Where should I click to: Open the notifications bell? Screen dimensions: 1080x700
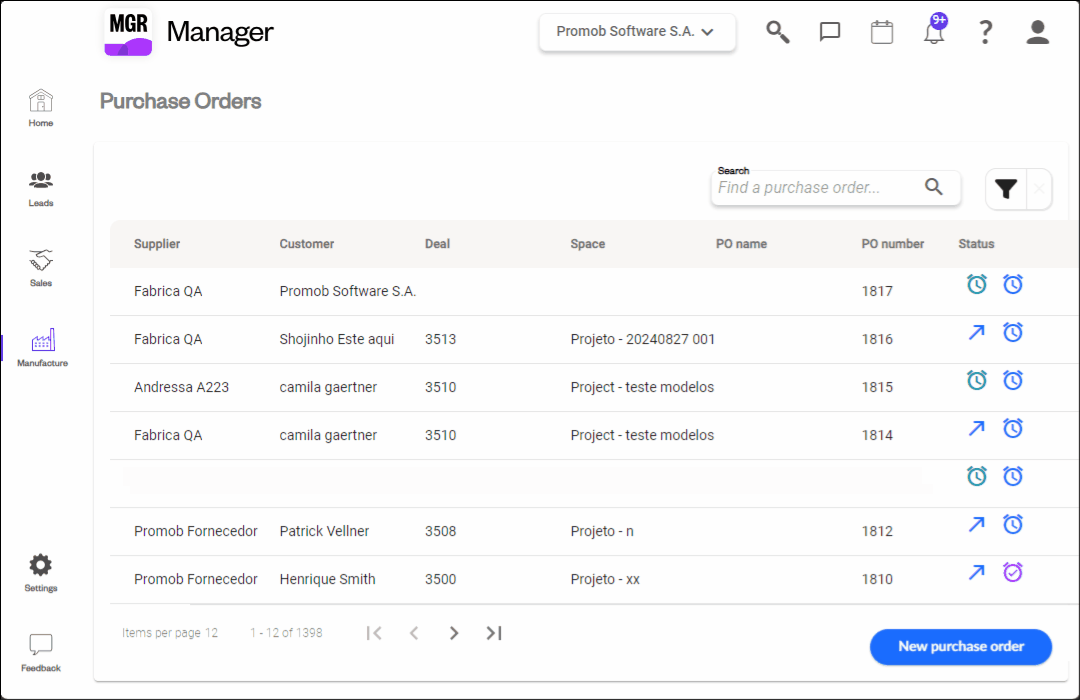(935, 30)
